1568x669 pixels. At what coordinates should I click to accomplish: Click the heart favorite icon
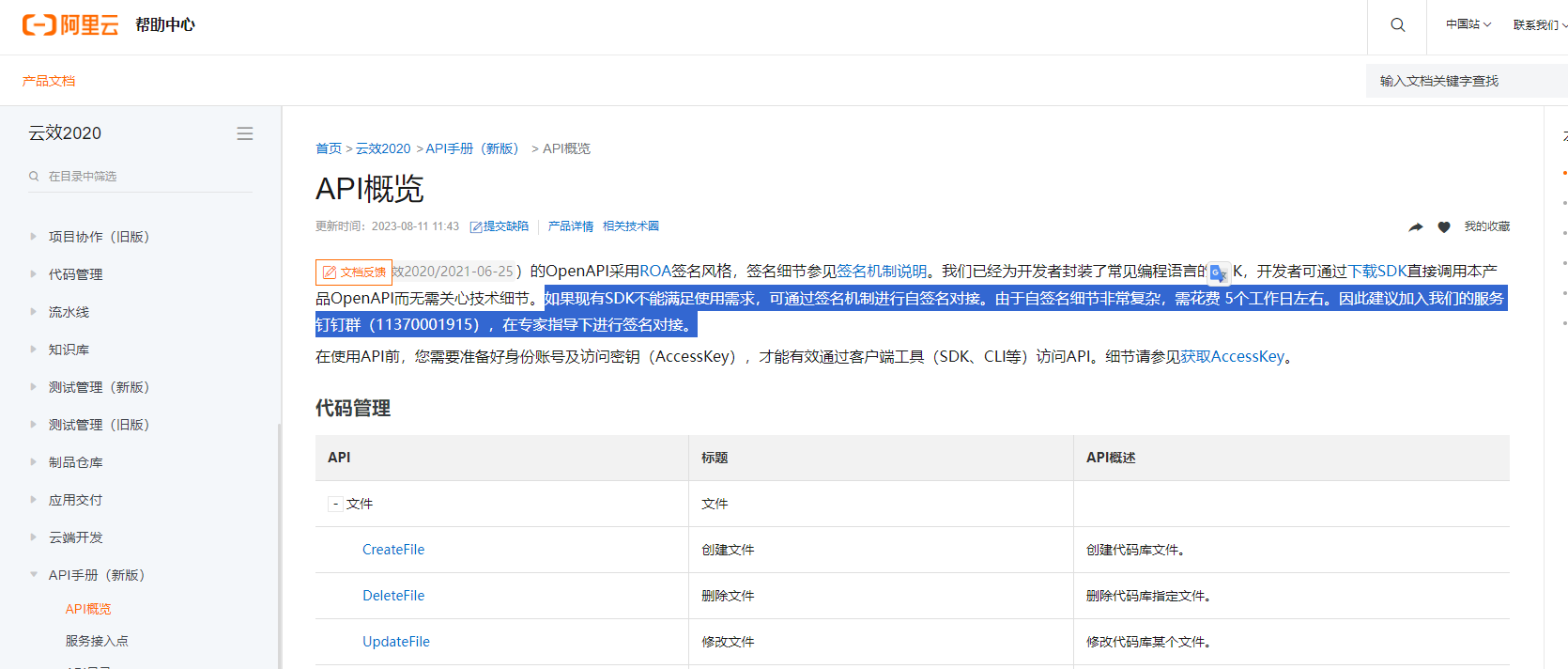click(1444, 226)
